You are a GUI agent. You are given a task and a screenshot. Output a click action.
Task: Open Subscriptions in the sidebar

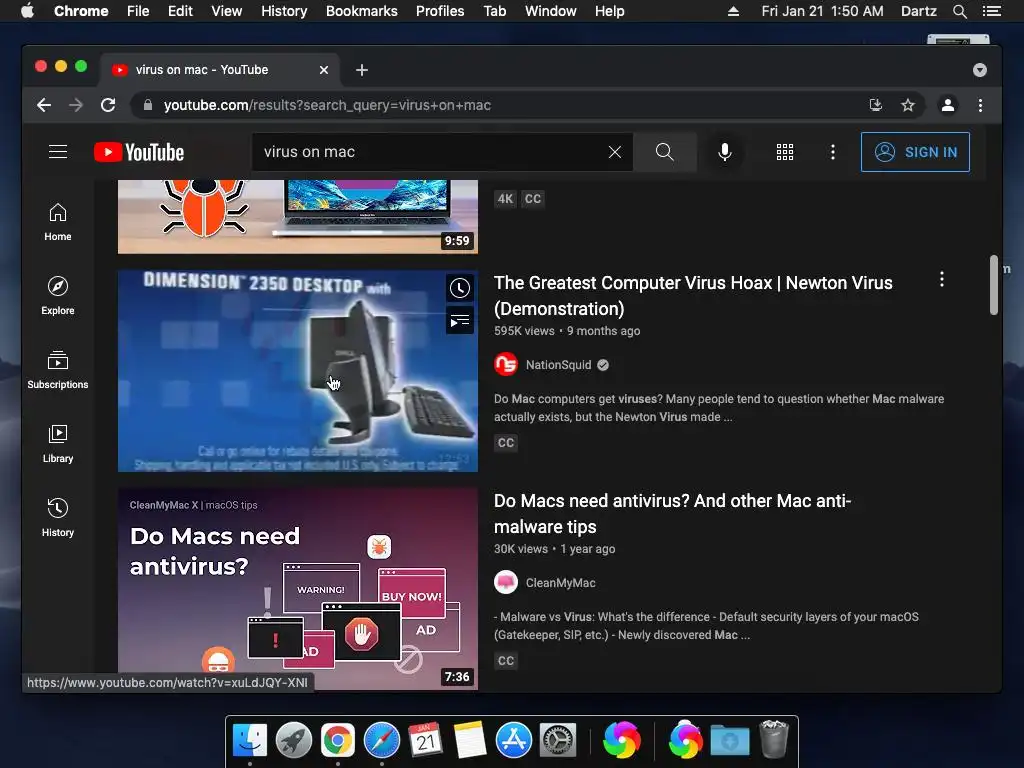click(x=57, y=370)
